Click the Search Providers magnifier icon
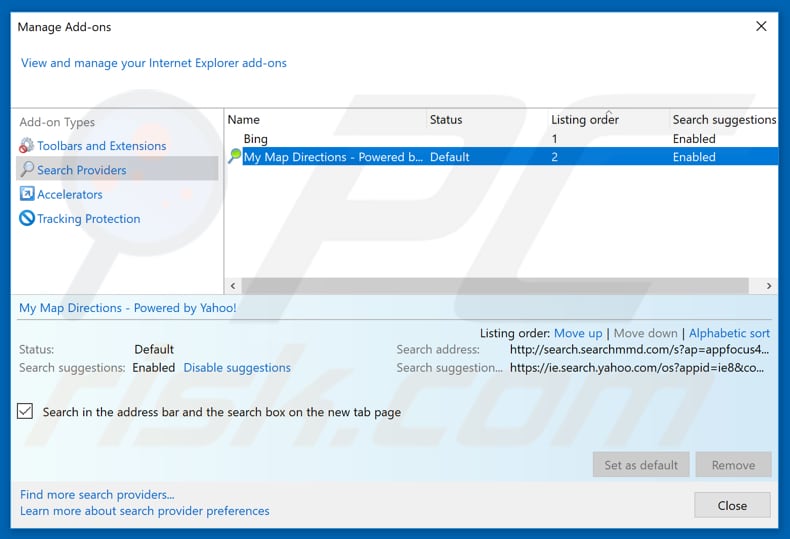The image size is (790, 539). tap(27, 169)
